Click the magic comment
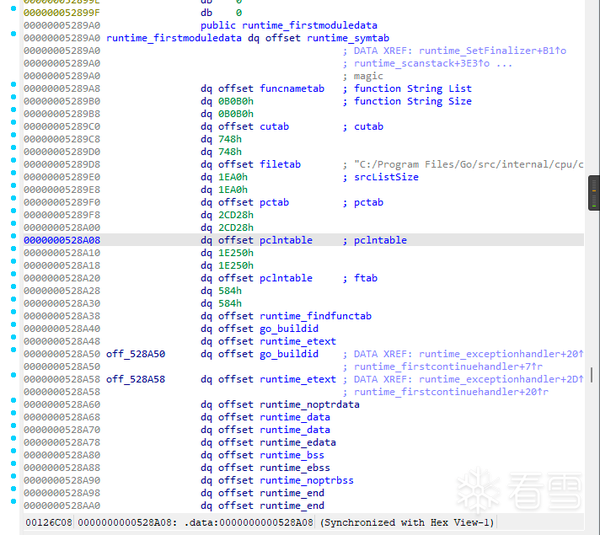Image resolution: width=600 pixels, height=535 pixels. [x=368, y=76]
